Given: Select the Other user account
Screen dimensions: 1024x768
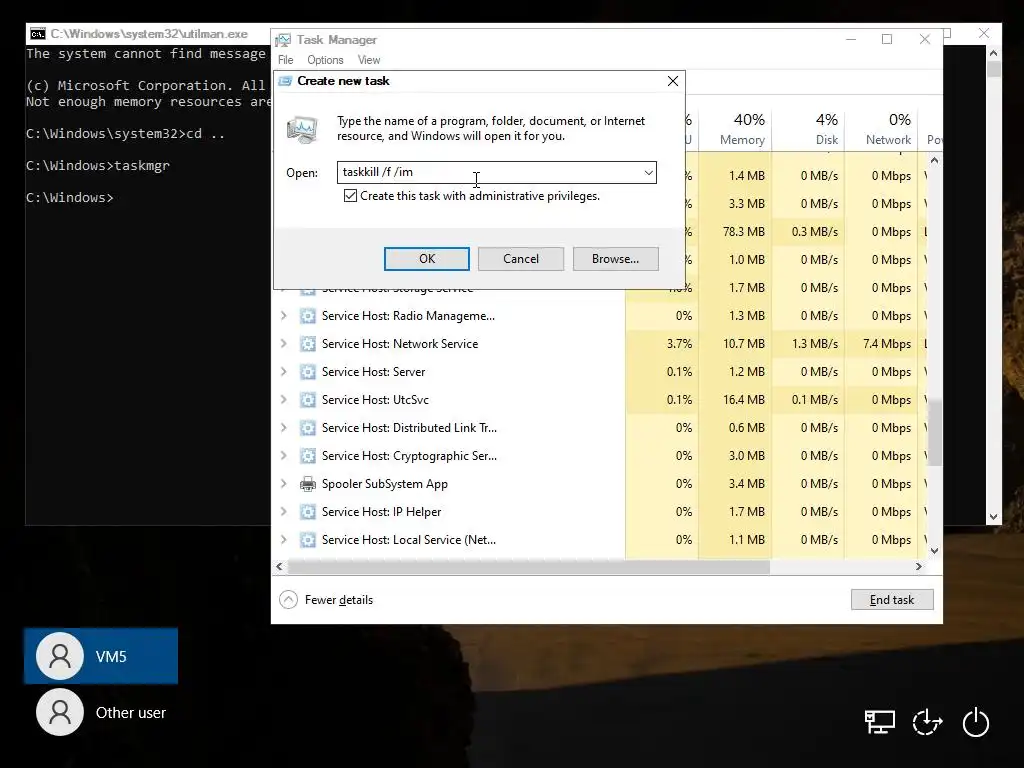Looking at the screenshot, I should click(x=101, y=712).
